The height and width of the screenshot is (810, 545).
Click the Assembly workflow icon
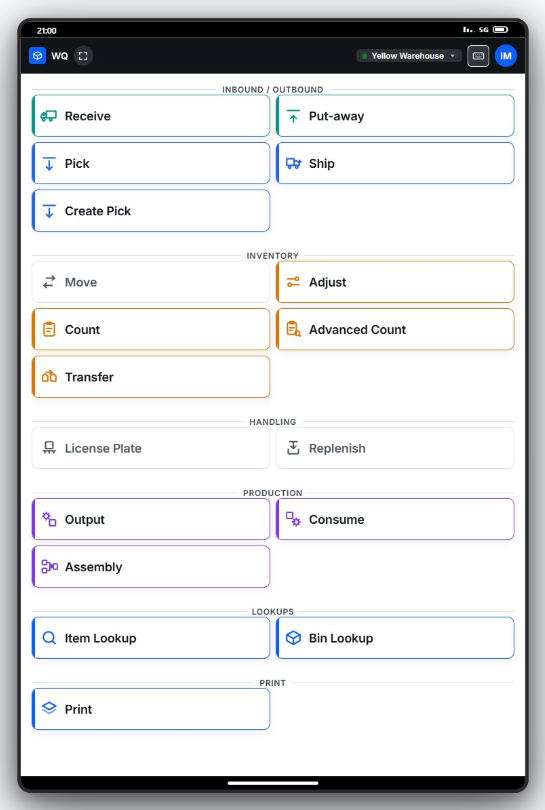(49, 567)
